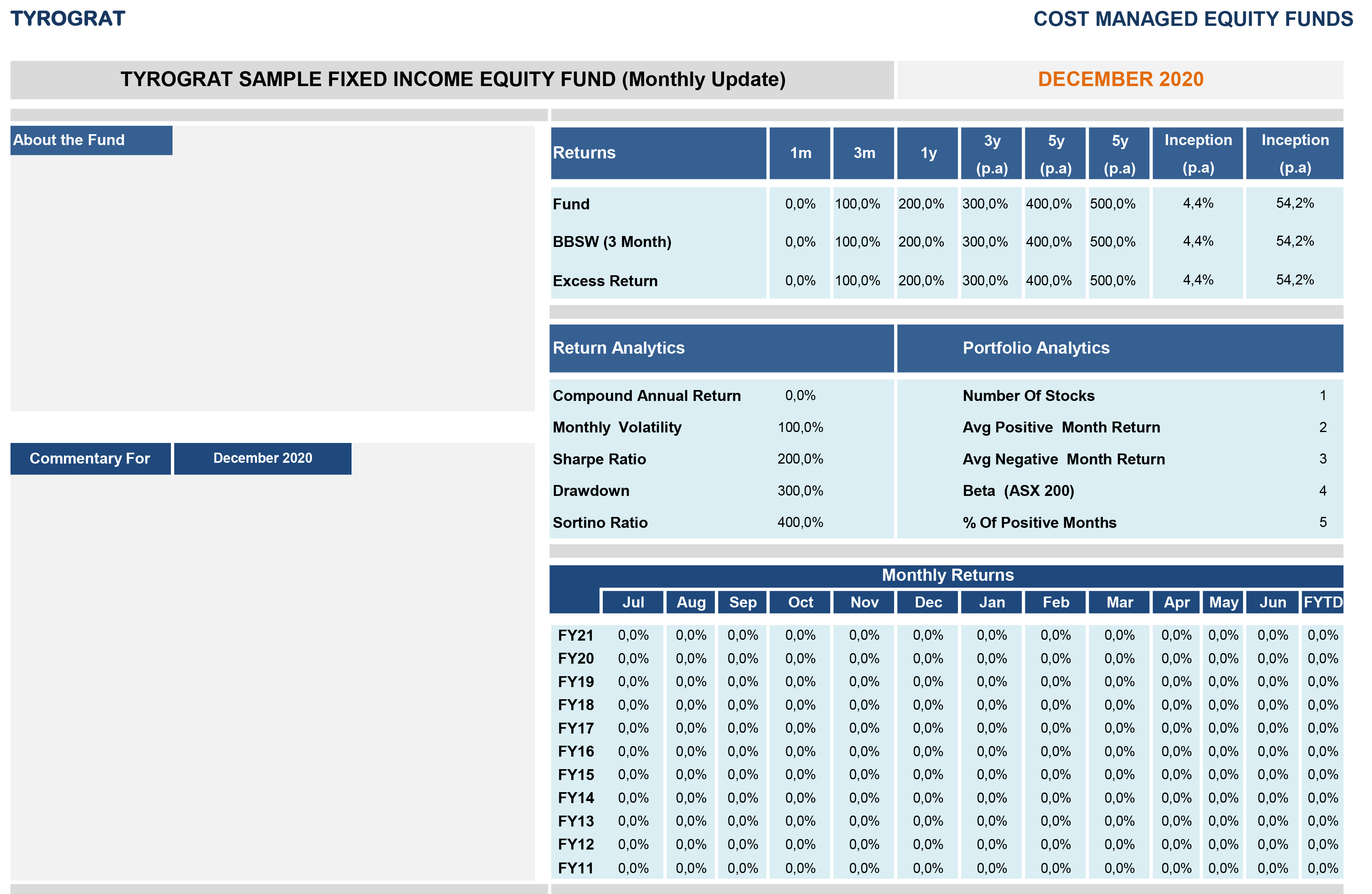
Task: Click the Monthly Returns table title
Action: 947,575
